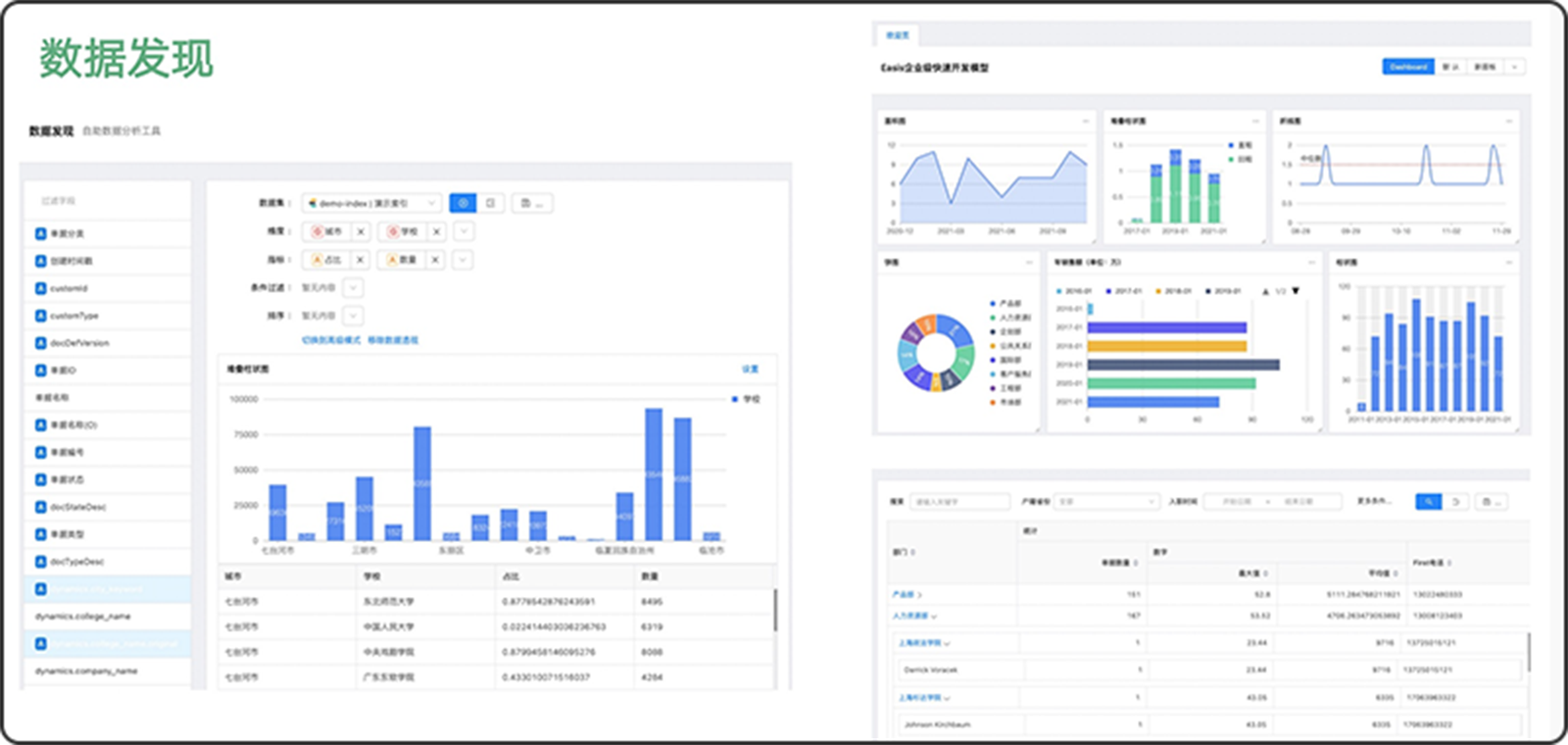Click the 设置 link on the chart panel
The width and height of the screenshot is (1568, 745).
(750, 370)
